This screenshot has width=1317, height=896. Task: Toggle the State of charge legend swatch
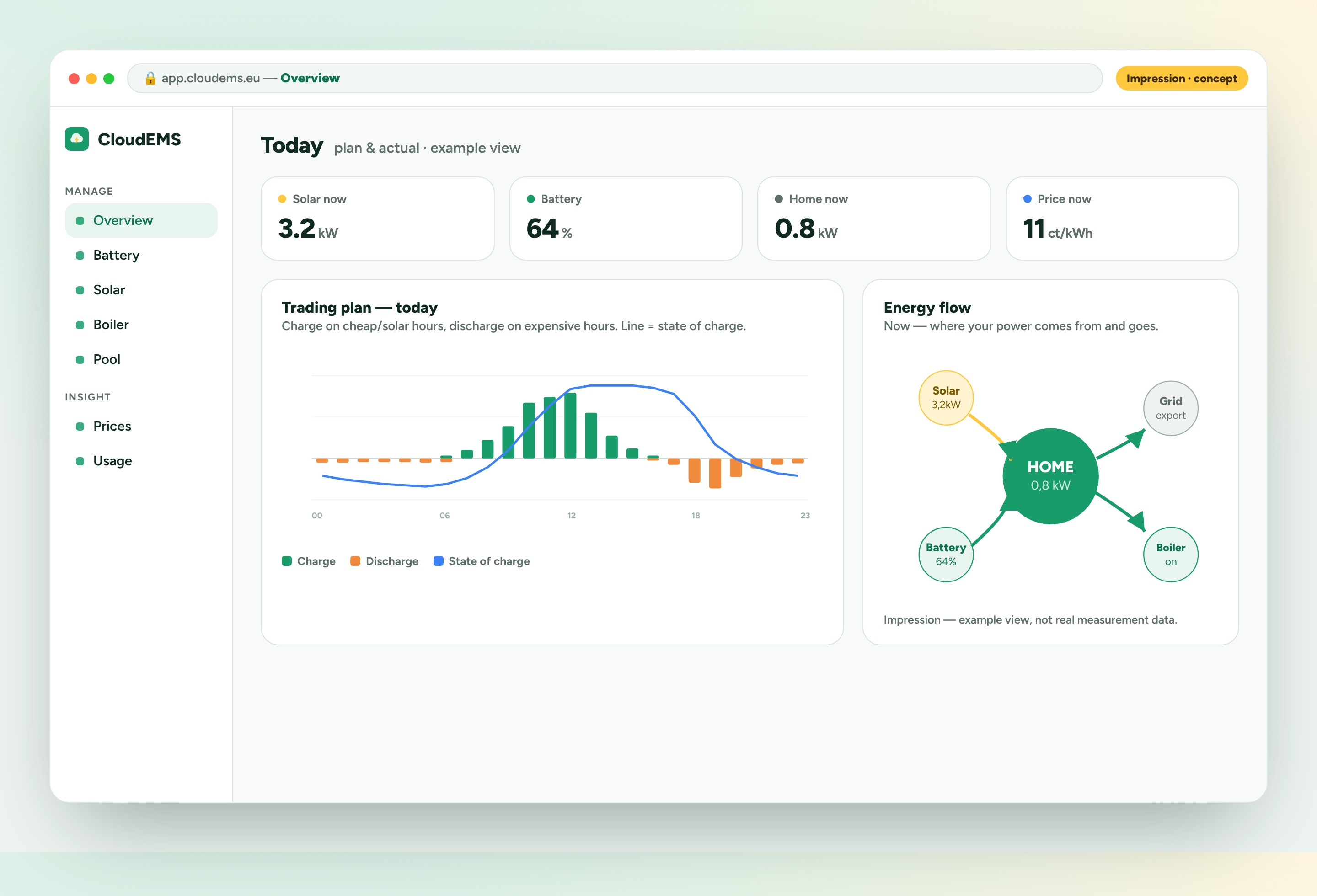[x=438, y=561]
